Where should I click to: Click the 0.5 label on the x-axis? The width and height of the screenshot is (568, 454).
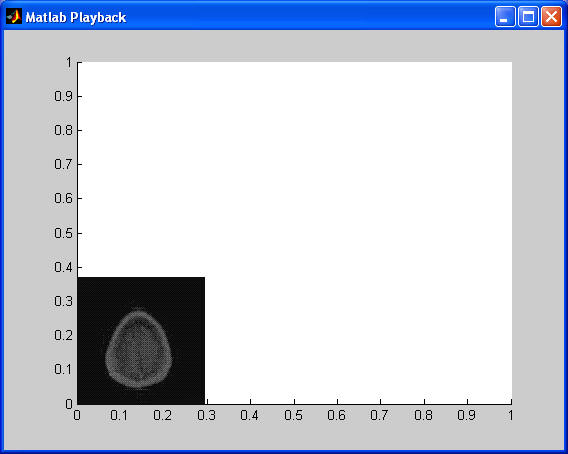[x=293, y=415]
